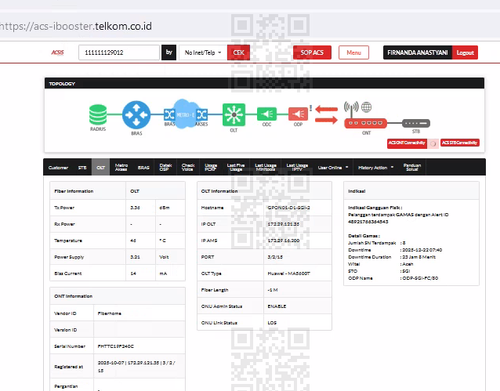Click the AKSES switch icon right of cloud
Screen dimensions: 500x391
tap(202, 115)
